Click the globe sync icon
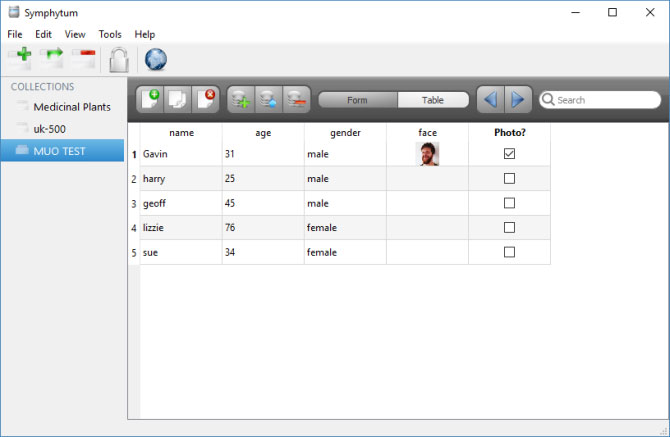Screen dimensions: 670x437 point(156,59)
